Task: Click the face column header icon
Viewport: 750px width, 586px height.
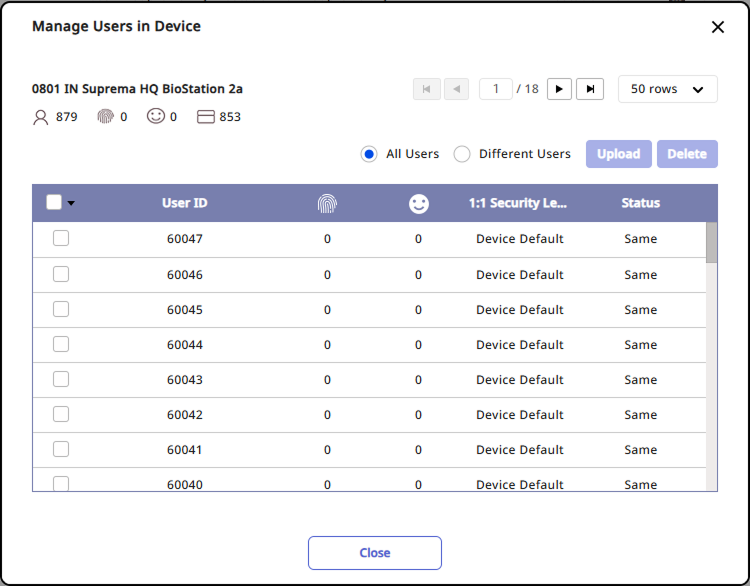Action: tap(418, 203)
